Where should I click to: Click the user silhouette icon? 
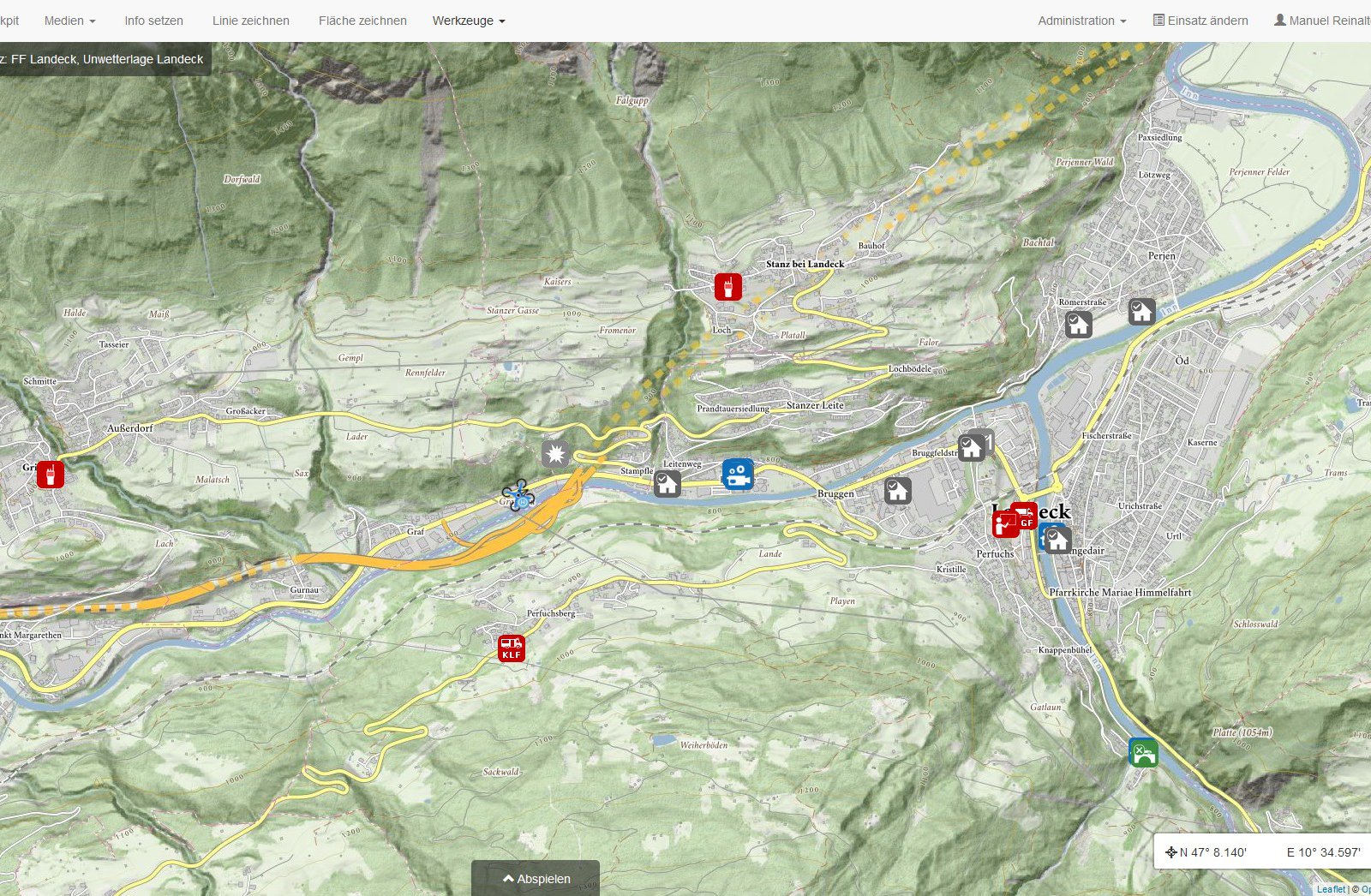(1280, 20)
